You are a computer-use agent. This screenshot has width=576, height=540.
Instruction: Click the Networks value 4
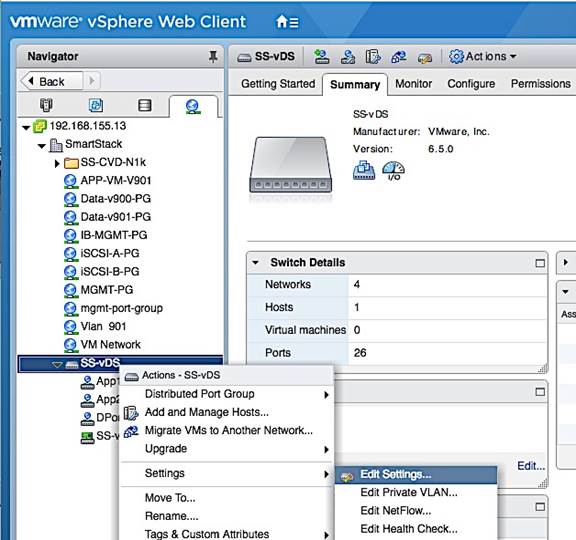click(x=357, y=284)
